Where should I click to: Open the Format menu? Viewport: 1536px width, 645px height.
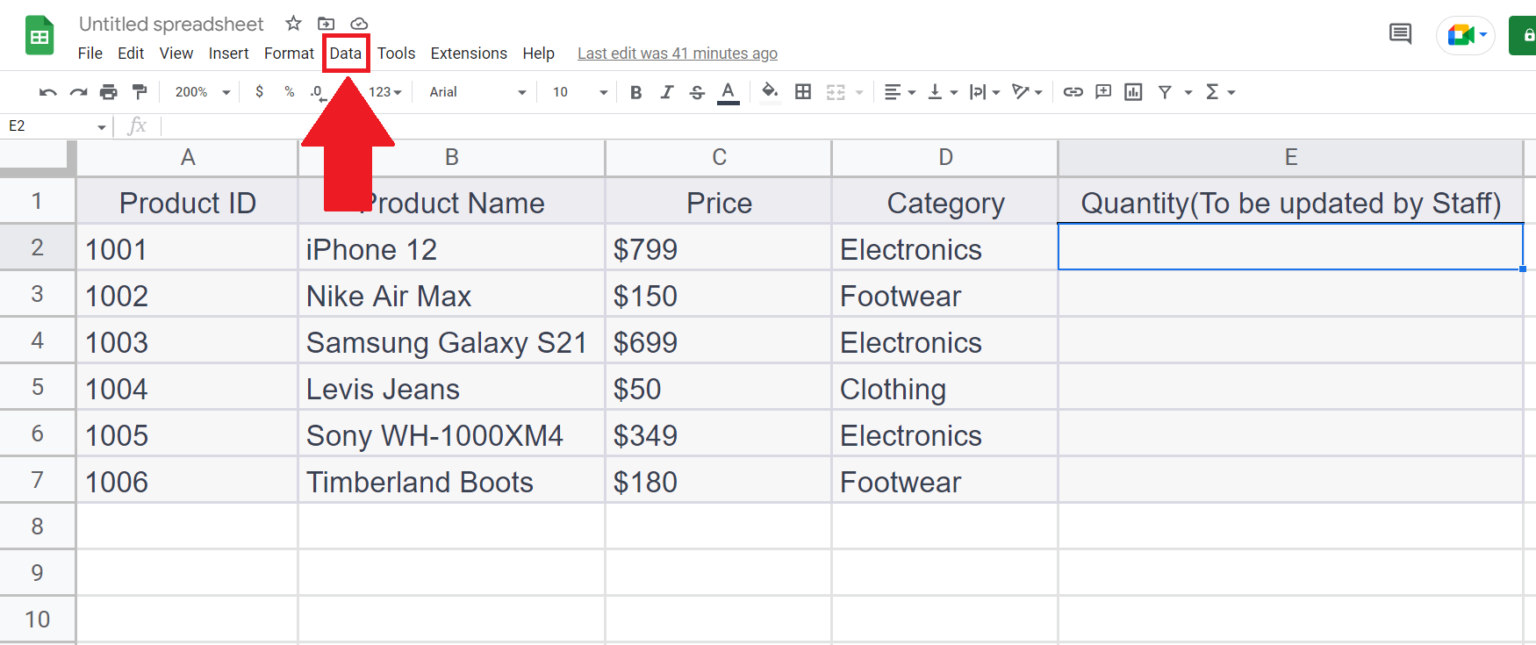tap(289, 53)
